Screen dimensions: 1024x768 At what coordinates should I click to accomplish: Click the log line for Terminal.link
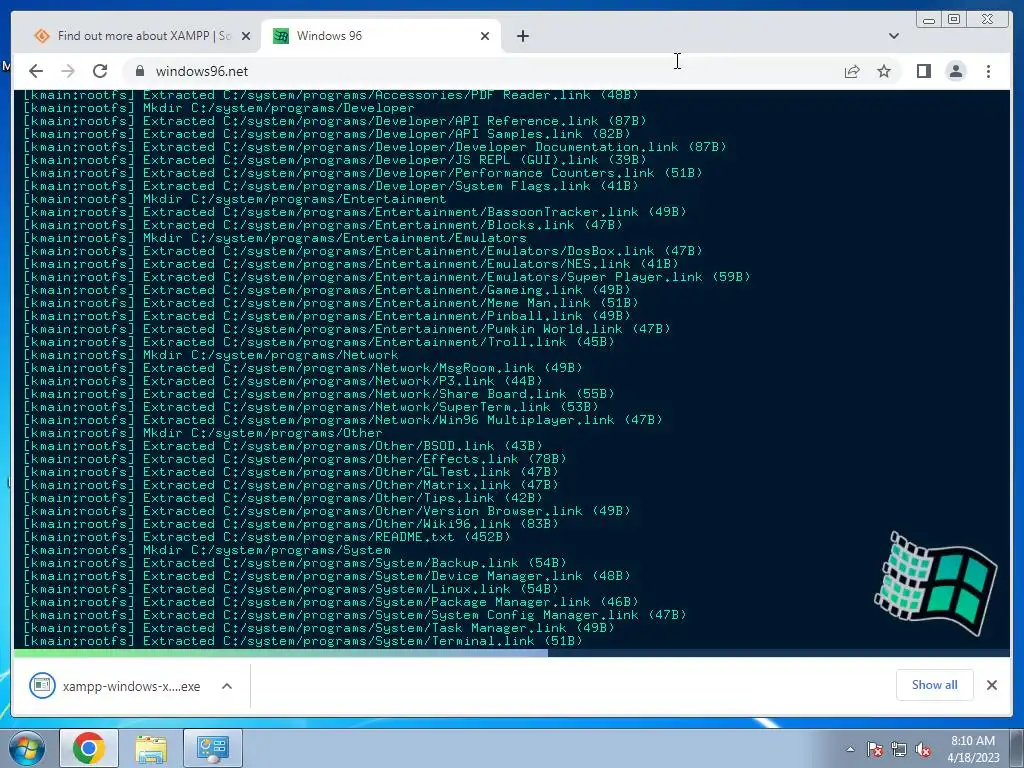tap(302, 641)
